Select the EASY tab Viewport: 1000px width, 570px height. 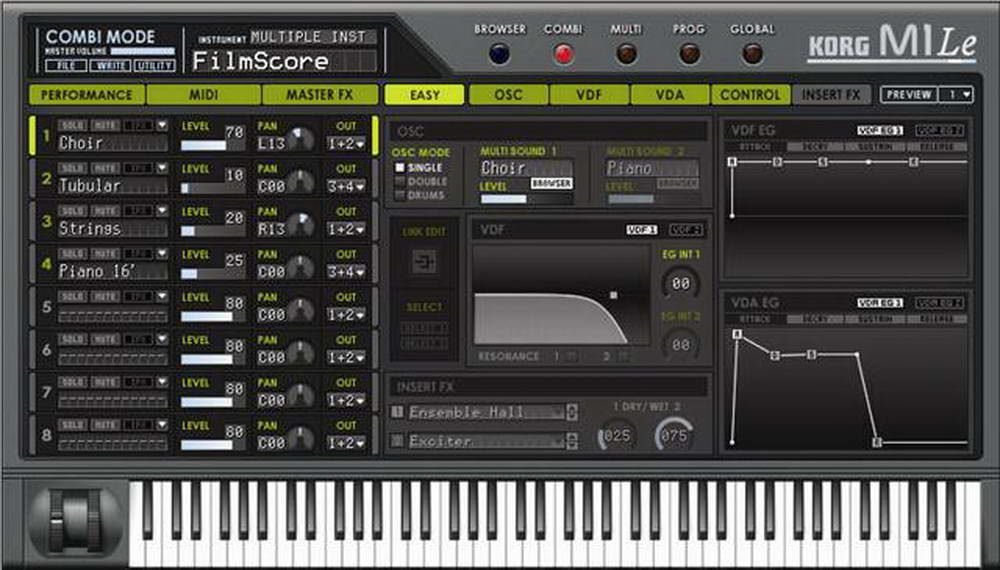pos(424,95)
